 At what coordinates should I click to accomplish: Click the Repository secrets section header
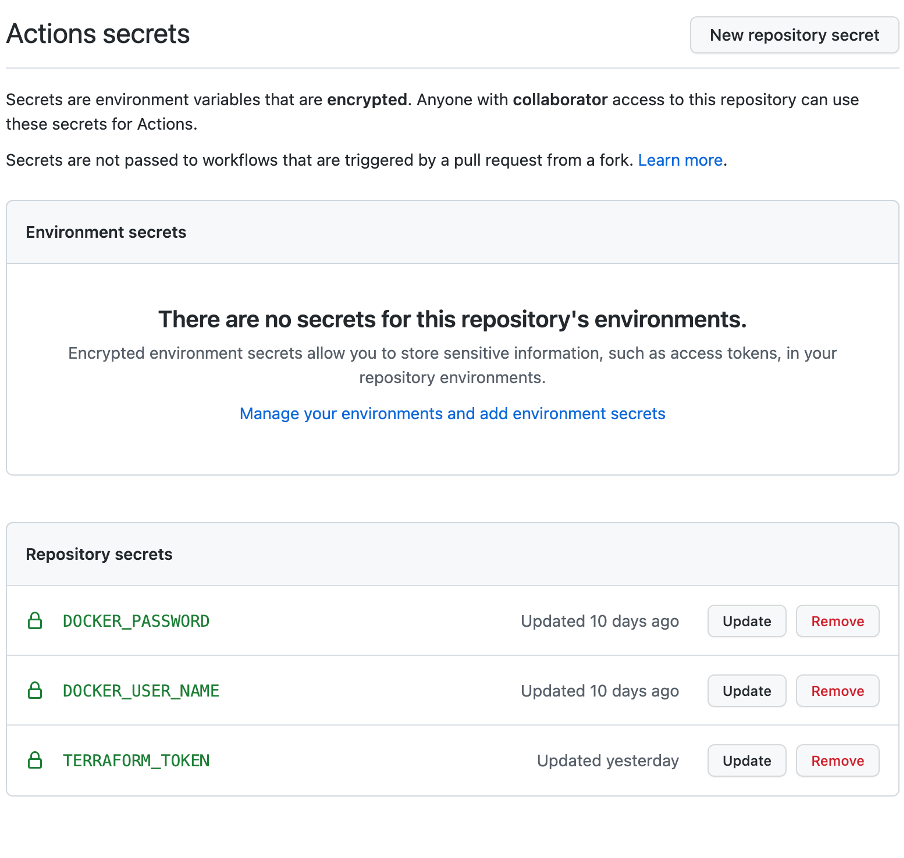pos(99,553)
